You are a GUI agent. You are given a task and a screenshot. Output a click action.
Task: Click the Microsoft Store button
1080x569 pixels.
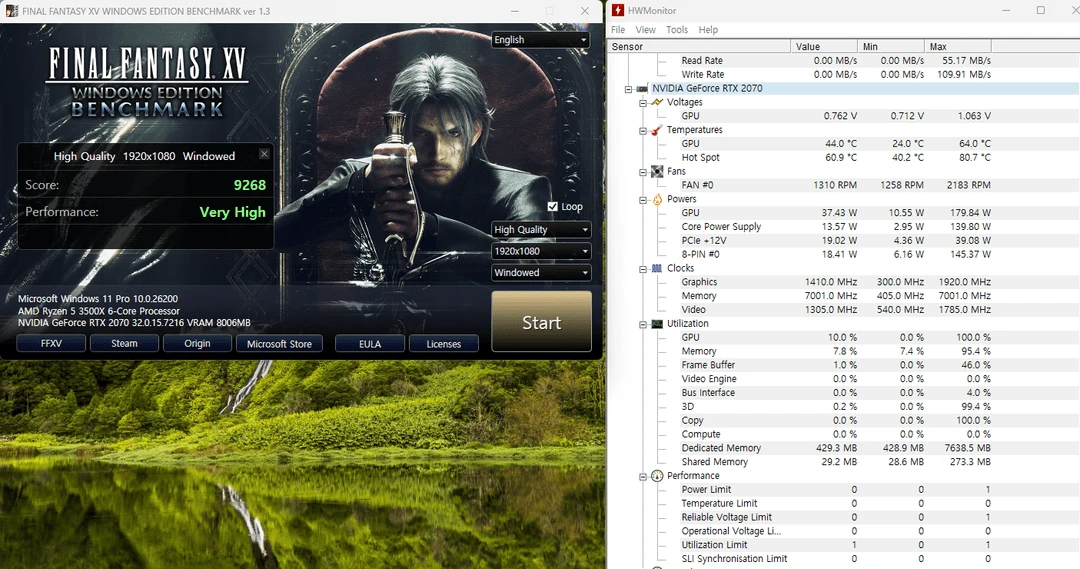coord(279,343)
